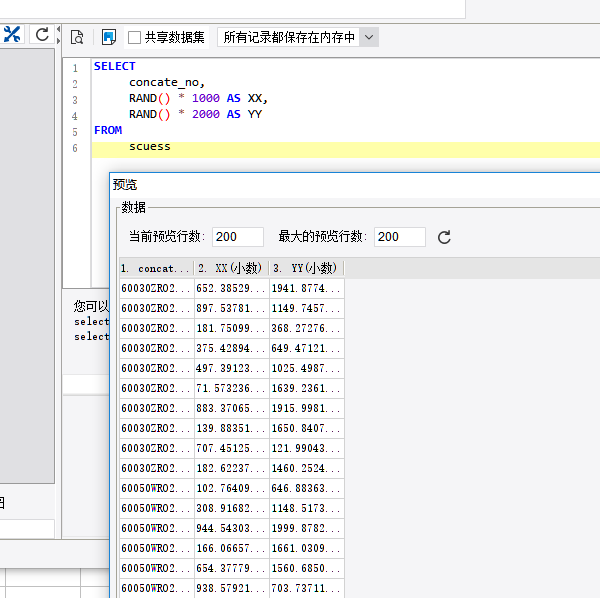
Task: Click the scuess table name on line 6
Action: pos(150,147)
